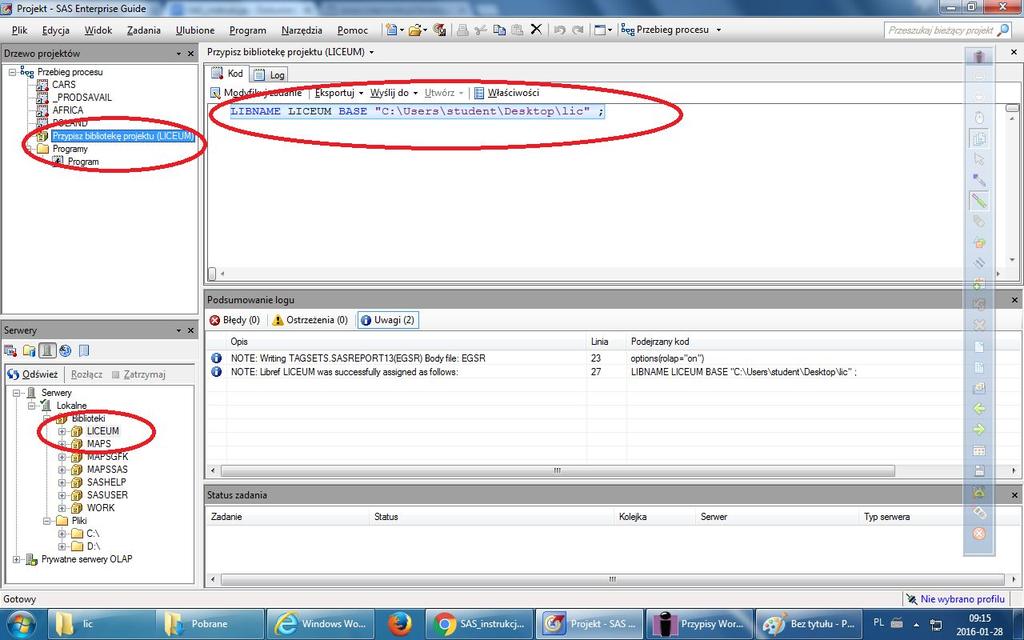This screenshot has height=640, width=1024.
Task: Open the Pobrane folder from taskbar
Action: click(x=210, y=624)
